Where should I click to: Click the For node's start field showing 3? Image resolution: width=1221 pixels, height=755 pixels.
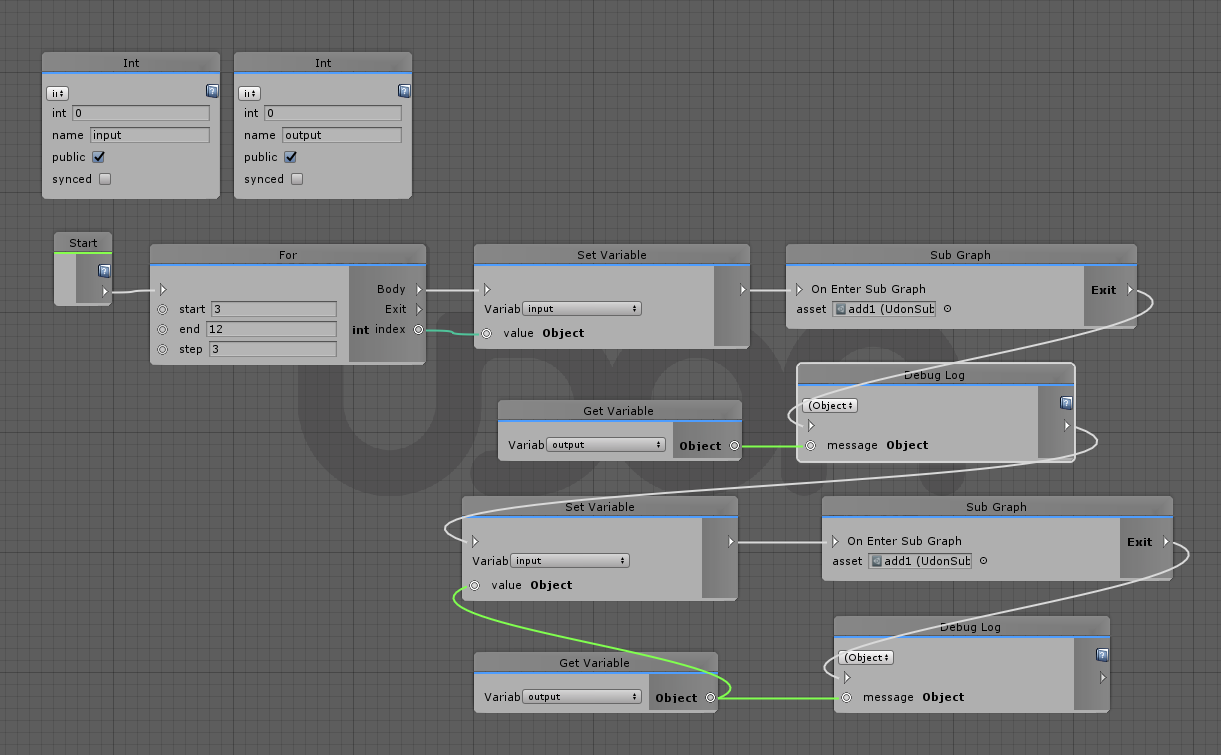274,309
